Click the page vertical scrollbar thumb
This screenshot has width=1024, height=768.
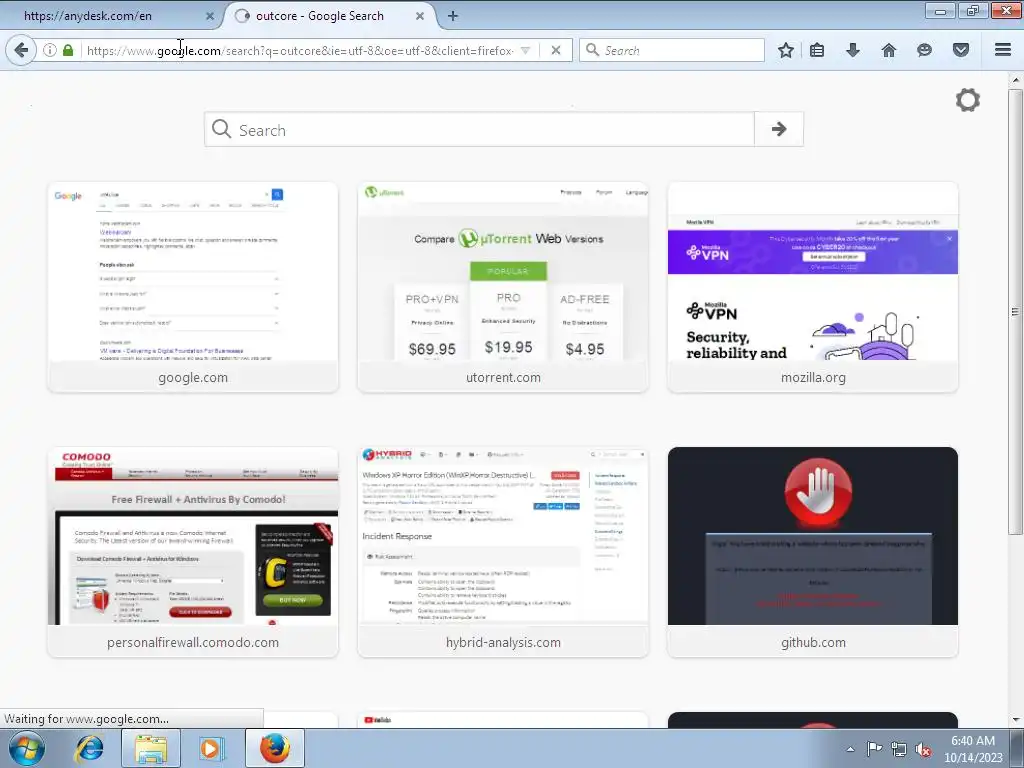pos(1015,312)
